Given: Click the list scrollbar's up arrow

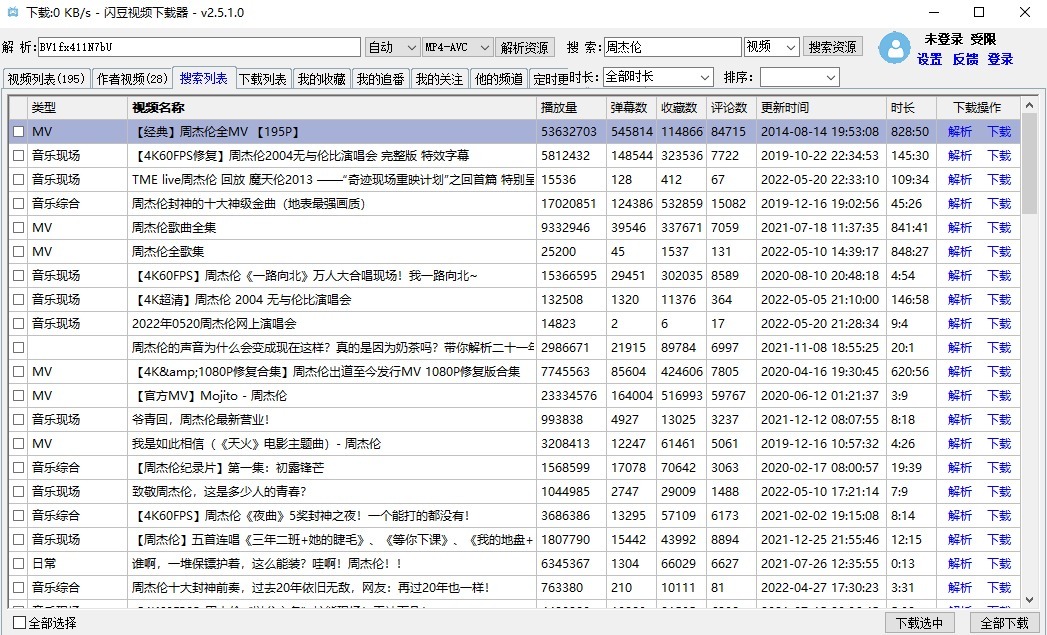Looking at the screenshot, I should (x=1029, y=106).
